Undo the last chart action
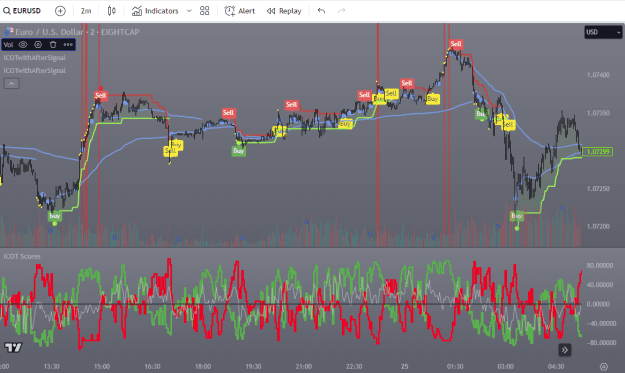 click(x=321, y=11)
